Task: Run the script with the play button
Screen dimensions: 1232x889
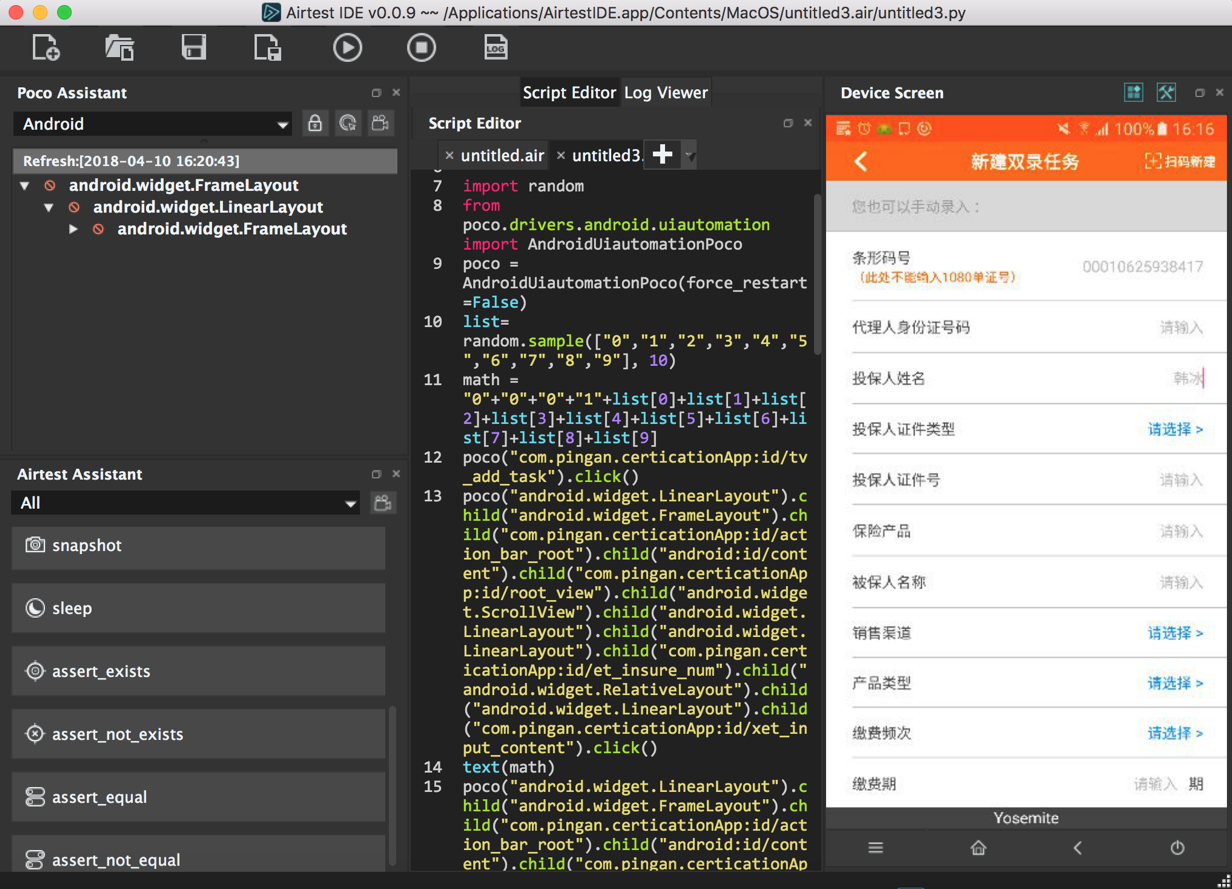Action: (x=347, y=48)
